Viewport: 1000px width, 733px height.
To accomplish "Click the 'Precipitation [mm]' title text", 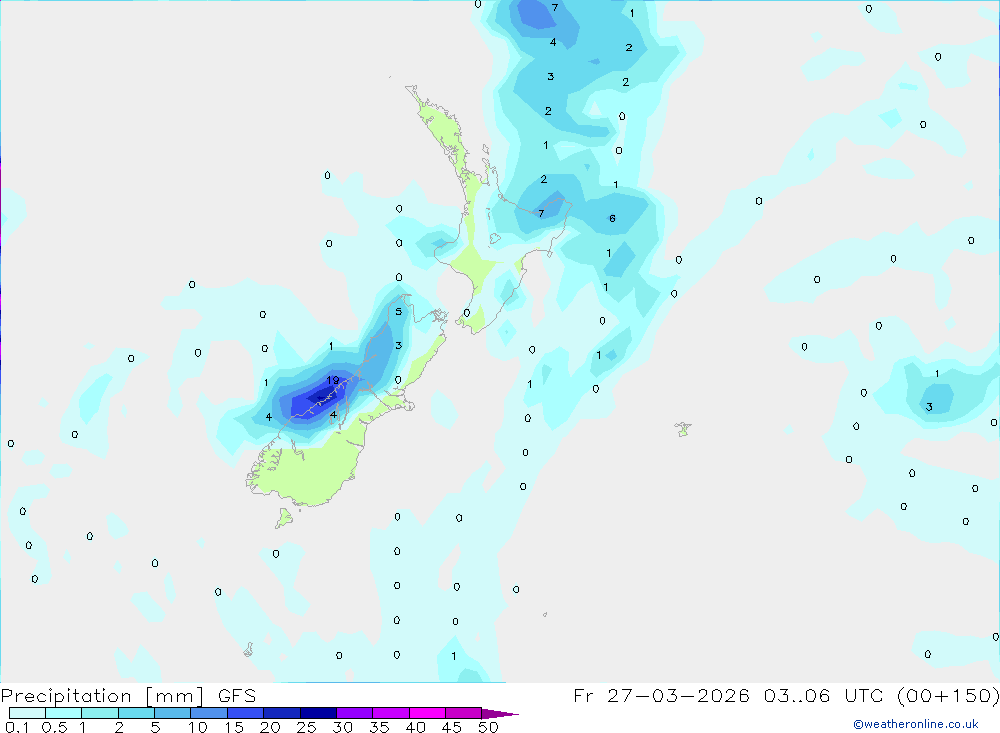I will point(102,696).
